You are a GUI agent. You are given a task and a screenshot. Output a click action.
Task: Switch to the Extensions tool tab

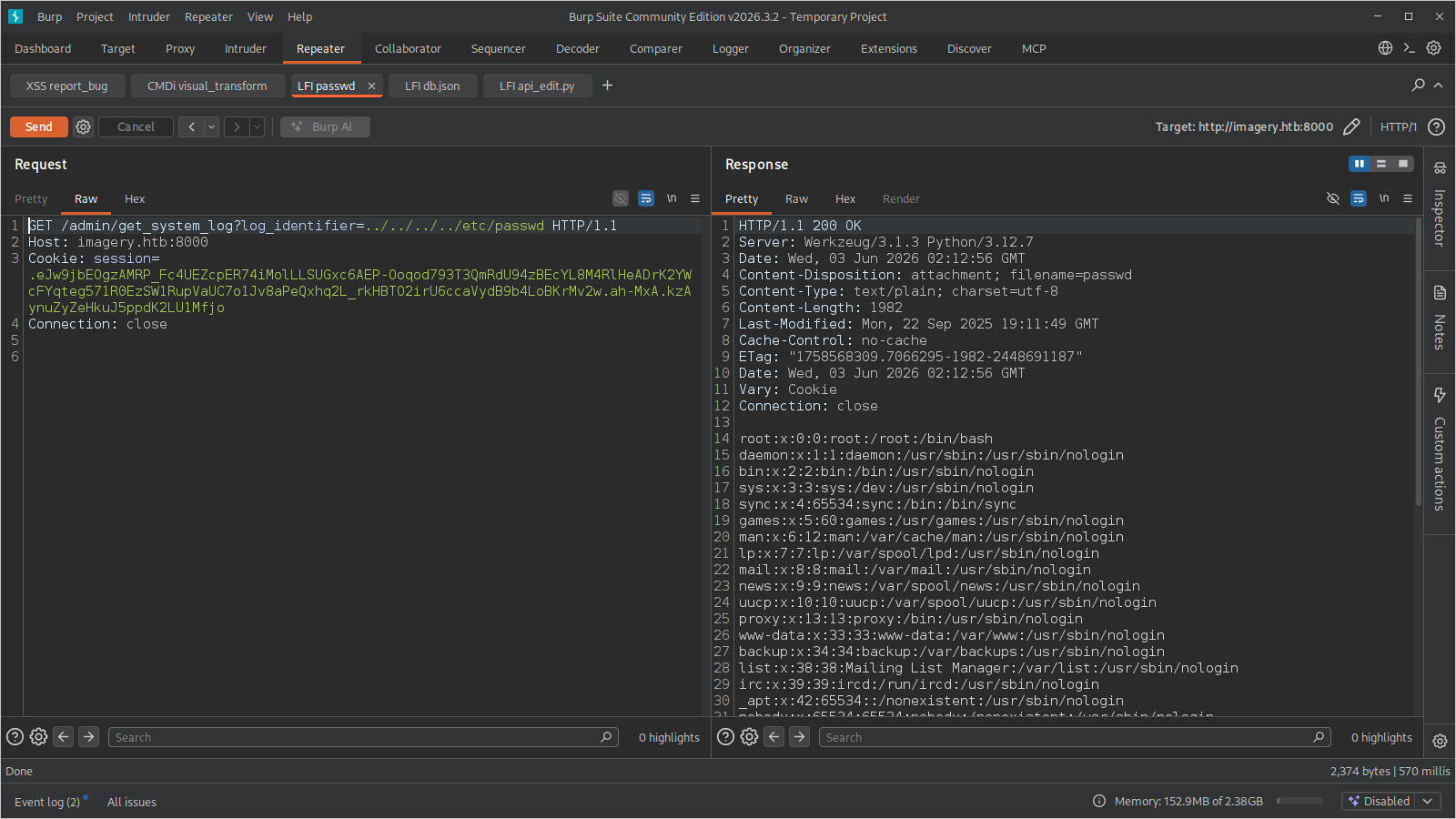pos(889,48)
